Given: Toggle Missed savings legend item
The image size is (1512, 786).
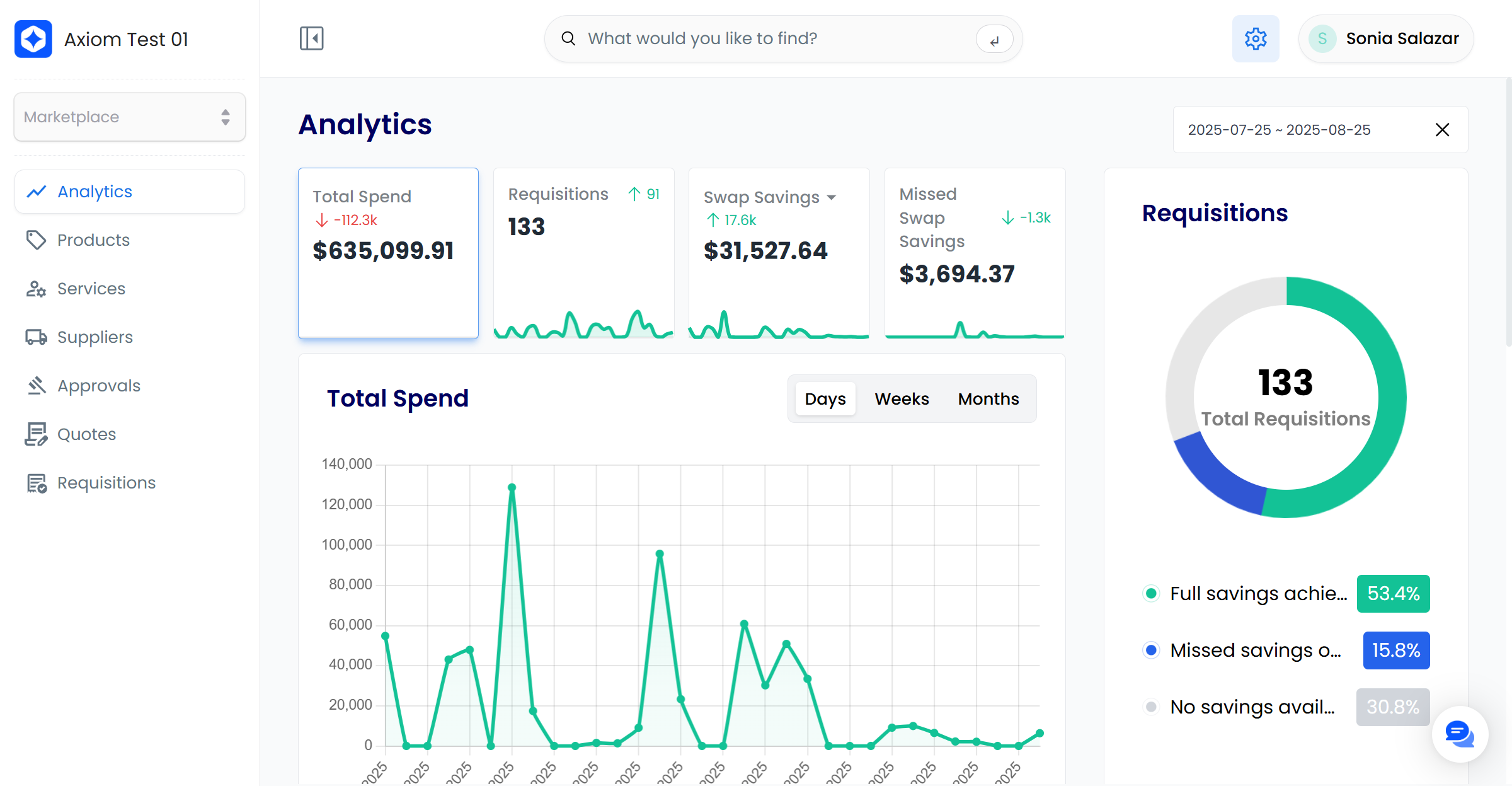Looking at the screenshot, I should pyautogui.click(x=1255, y=650).
